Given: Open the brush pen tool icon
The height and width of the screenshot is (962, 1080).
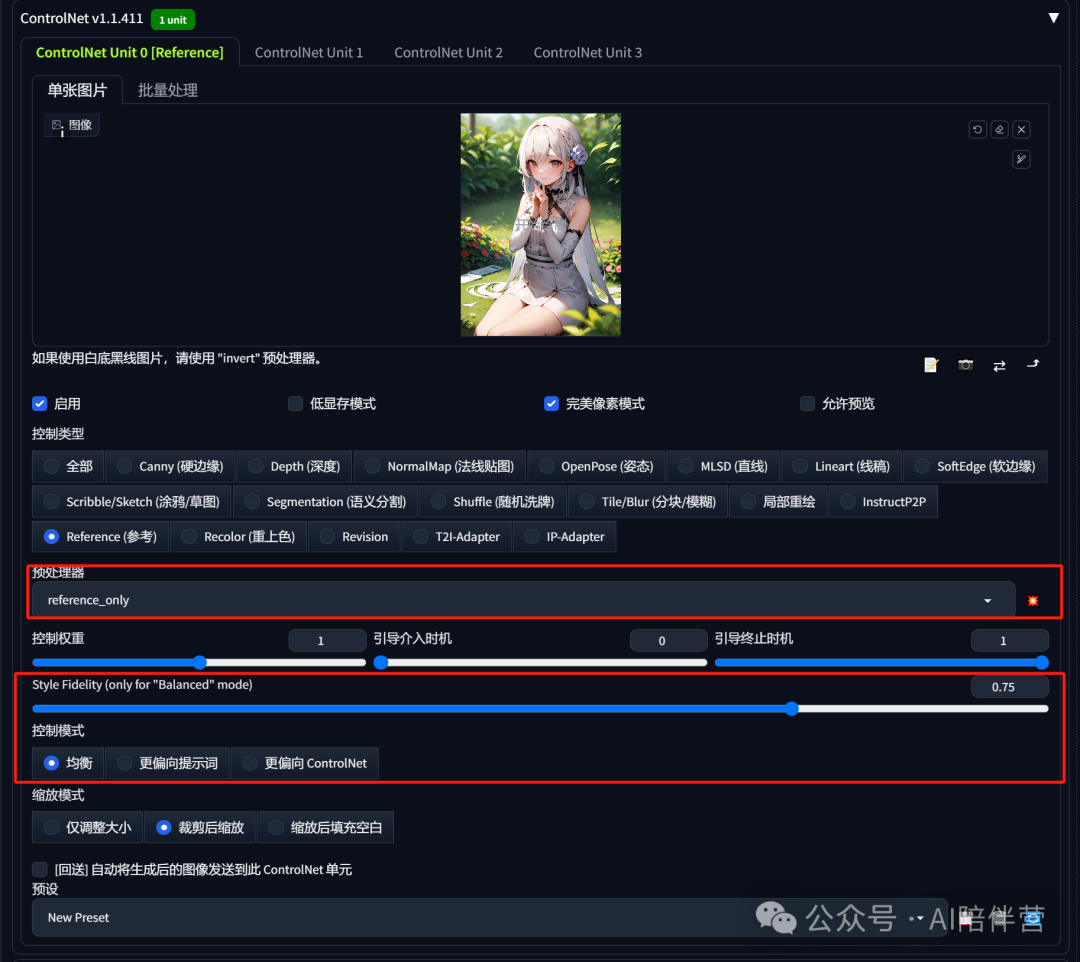Looking at the screenshot, I should click(x=1021, y=160).
